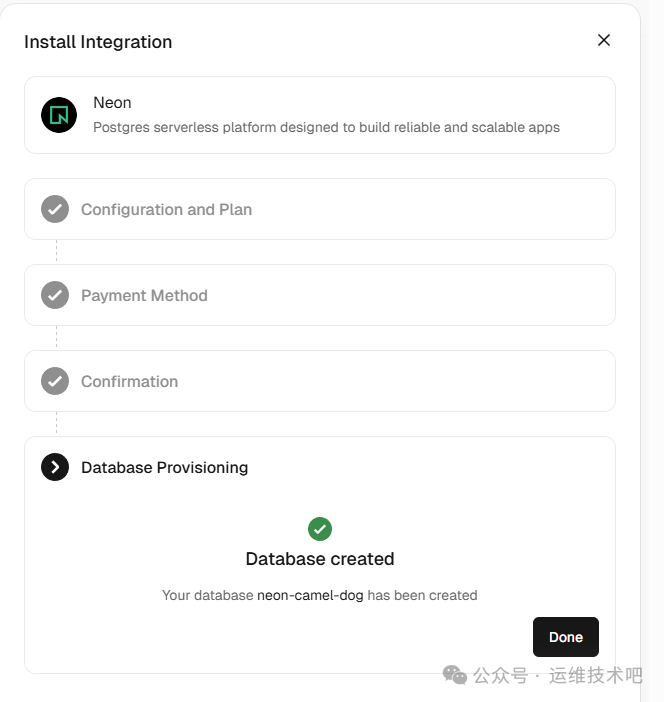The height and width of the screenshot is (702, 664).
Task: Click the Neon integration name
Action: click(x=112, y=102)
